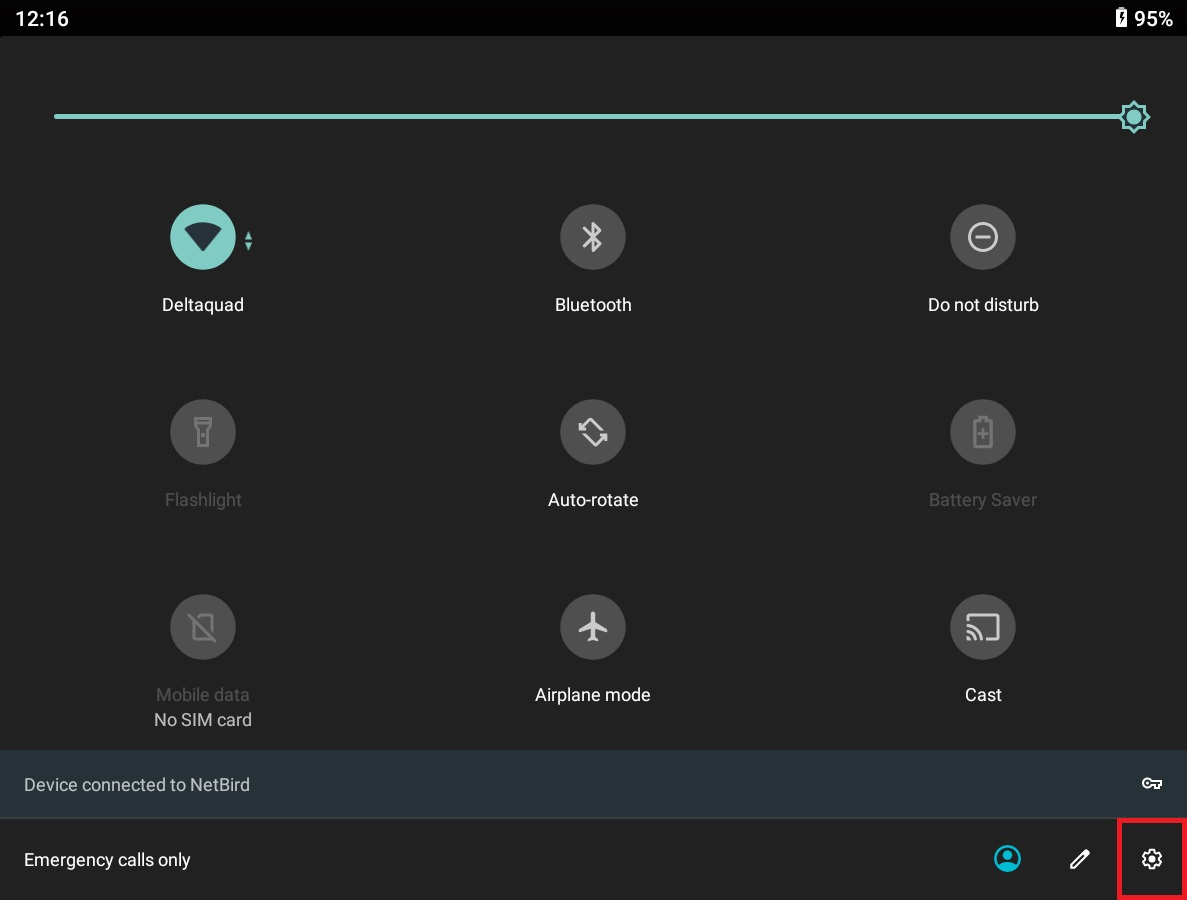Viewport: 1187px width, 900px height.
Task: Open settings via the gear icon
Action: pyautogui.click(x=1151, y=858)
